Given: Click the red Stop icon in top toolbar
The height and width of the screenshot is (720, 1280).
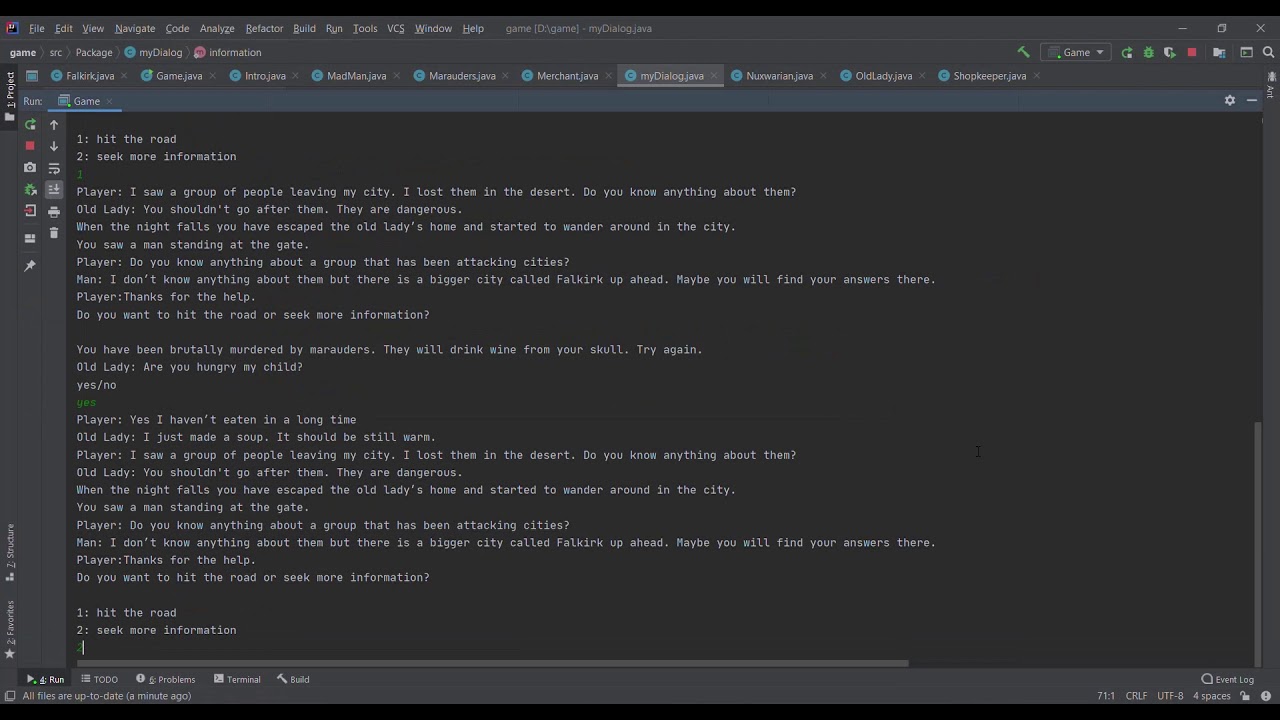Looking at the screenshot, I should tap(1192, 52).
